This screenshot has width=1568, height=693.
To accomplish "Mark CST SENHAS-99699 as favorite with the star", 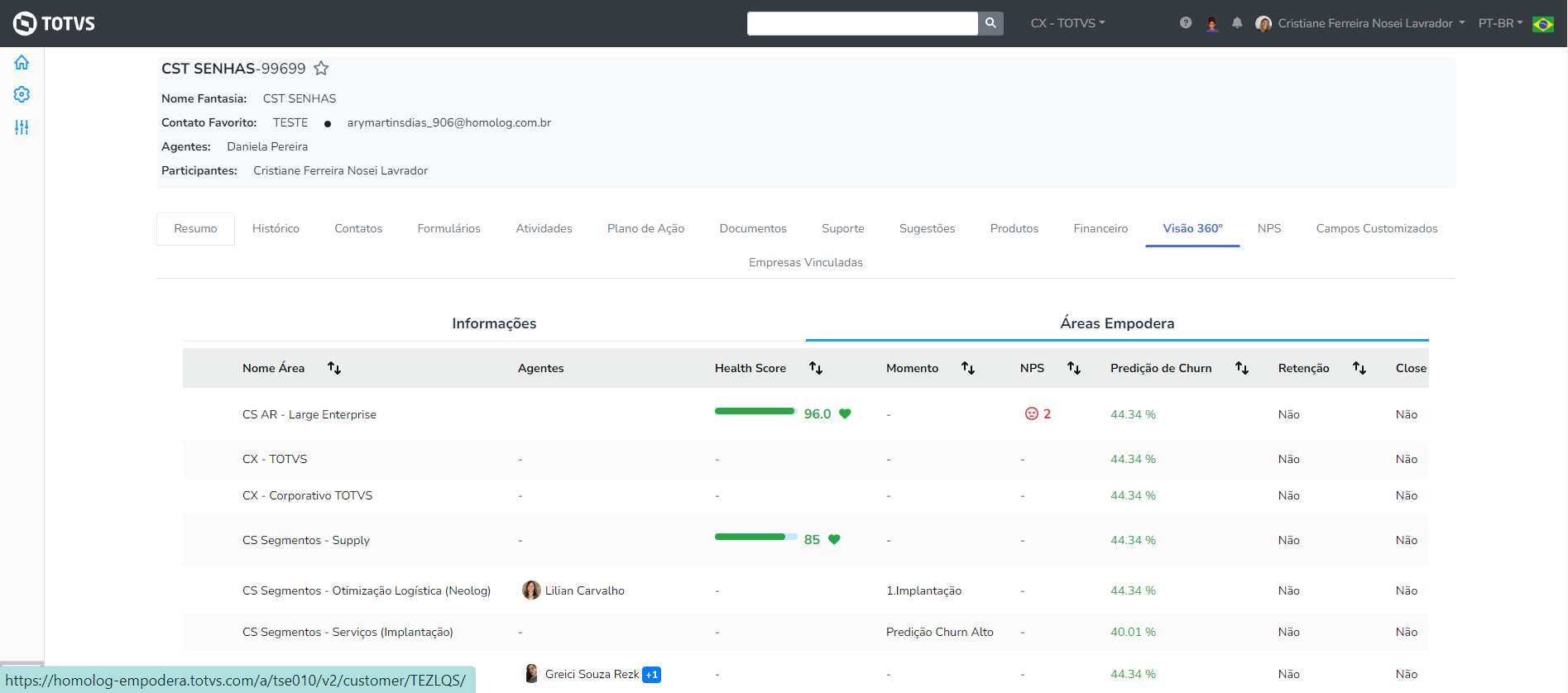I will [321, 68].
